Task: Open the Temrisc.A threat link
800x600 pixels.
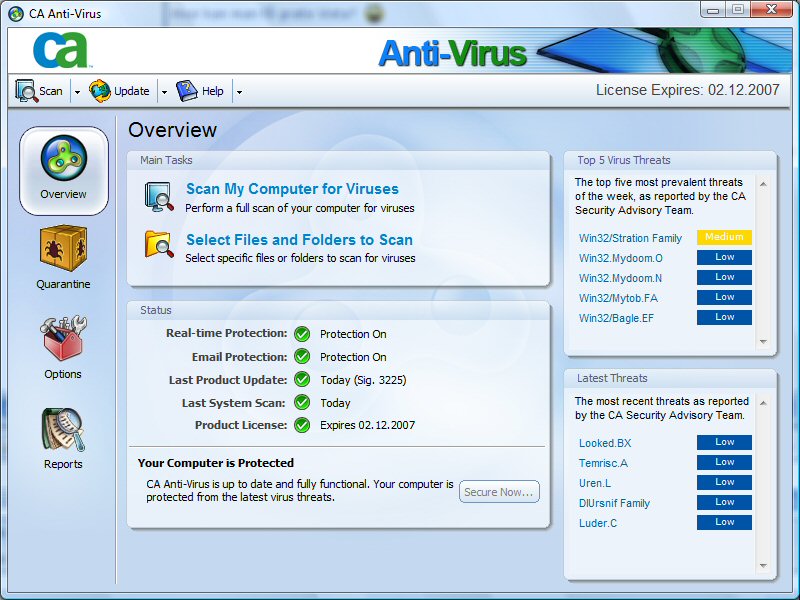Action: click(603, 463)
